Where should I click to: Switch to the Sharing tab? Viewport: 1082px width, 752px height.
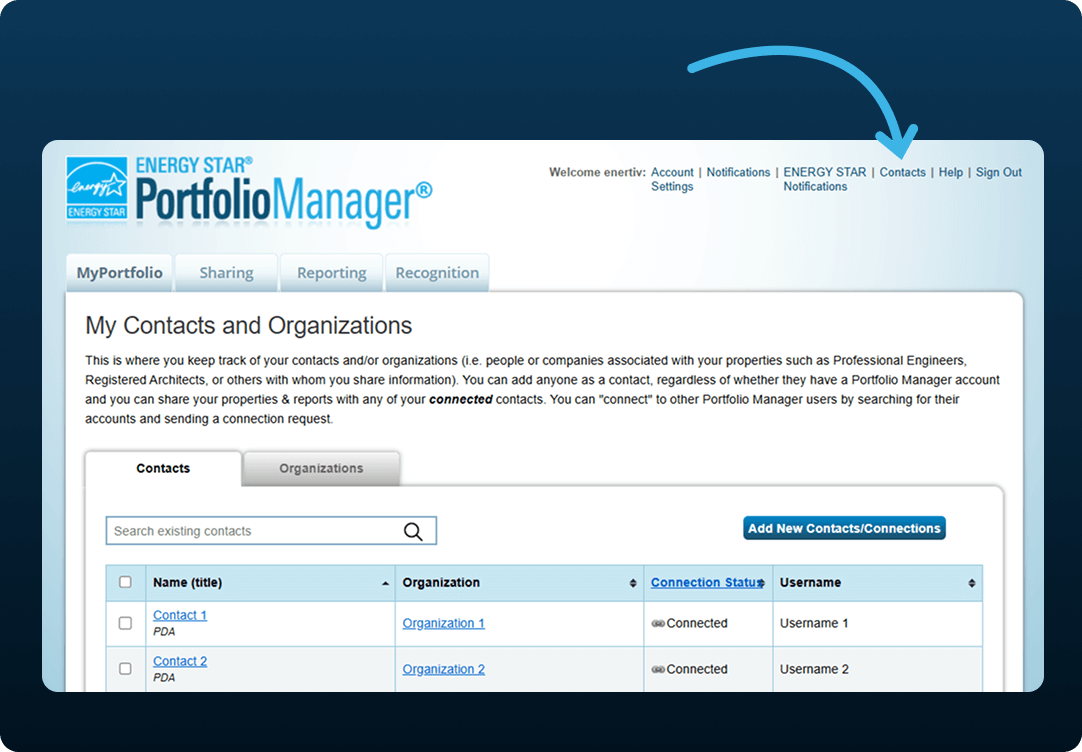226,273
